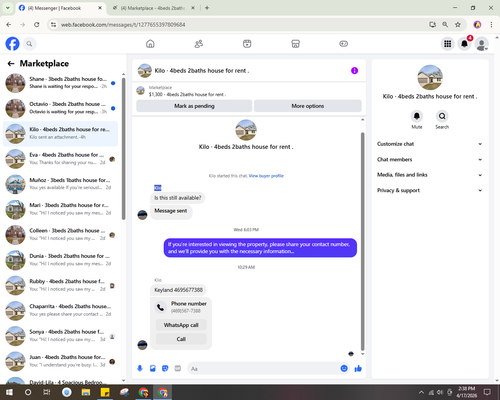This screenshot has width=500, height=400.
Task: Open the Menu grid icon
Action: [x=448, y=44]
